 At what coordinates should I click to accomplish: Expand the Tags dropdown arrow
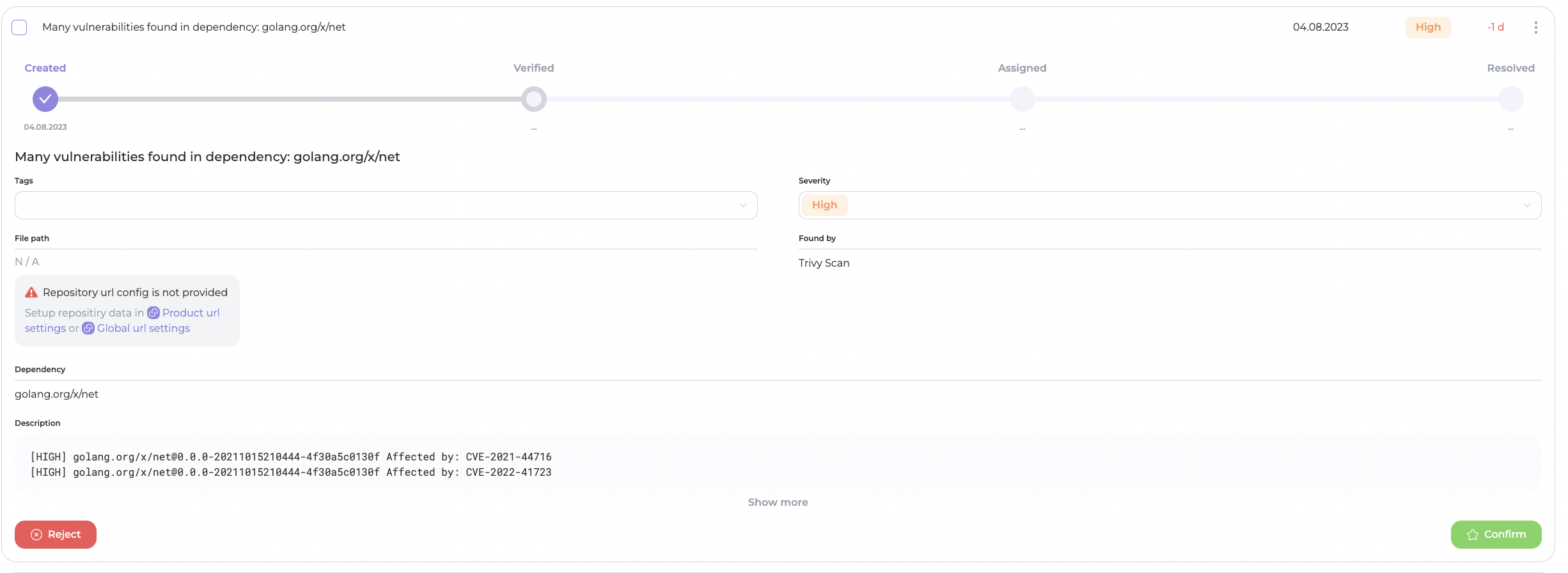click(x=742, y=205)
